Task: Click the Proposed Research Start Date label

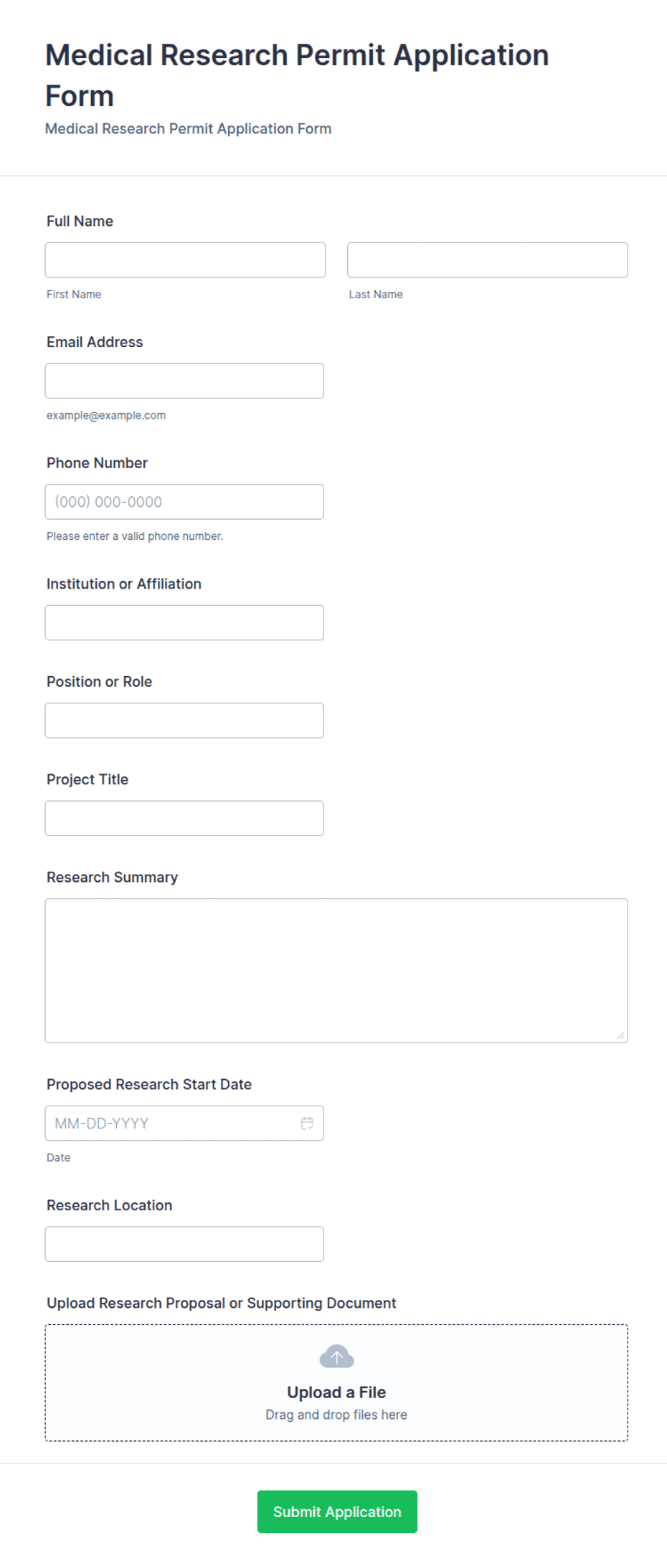Action: point(149,1084)
